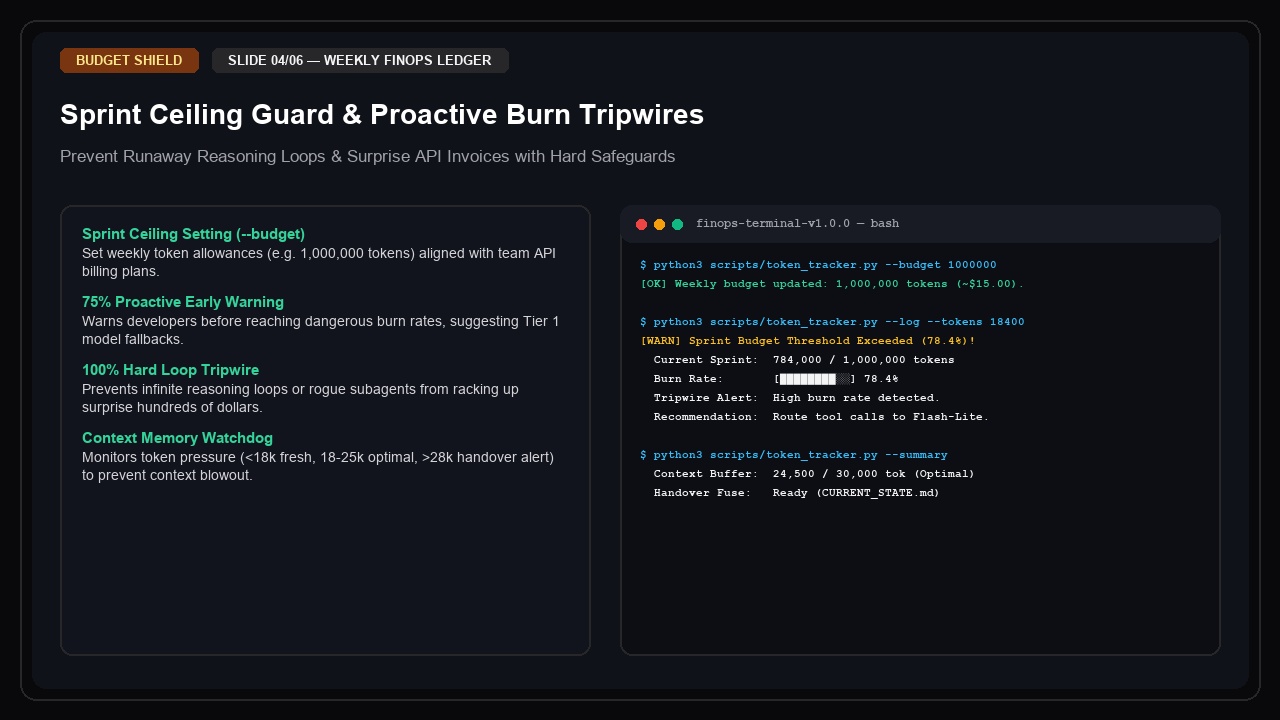Click the Context Buffer 24,500 / 30,000 tok line

point(814,474)
